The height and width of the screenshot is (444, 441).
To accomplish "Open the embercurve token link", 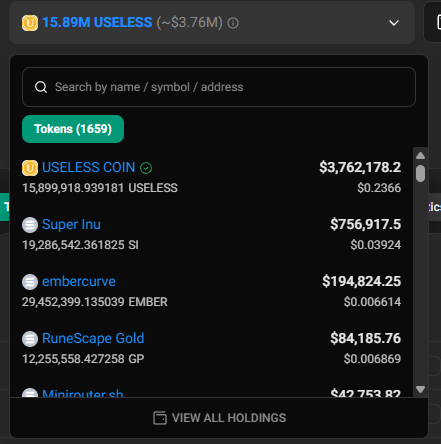I will click(x=79, y=281).
